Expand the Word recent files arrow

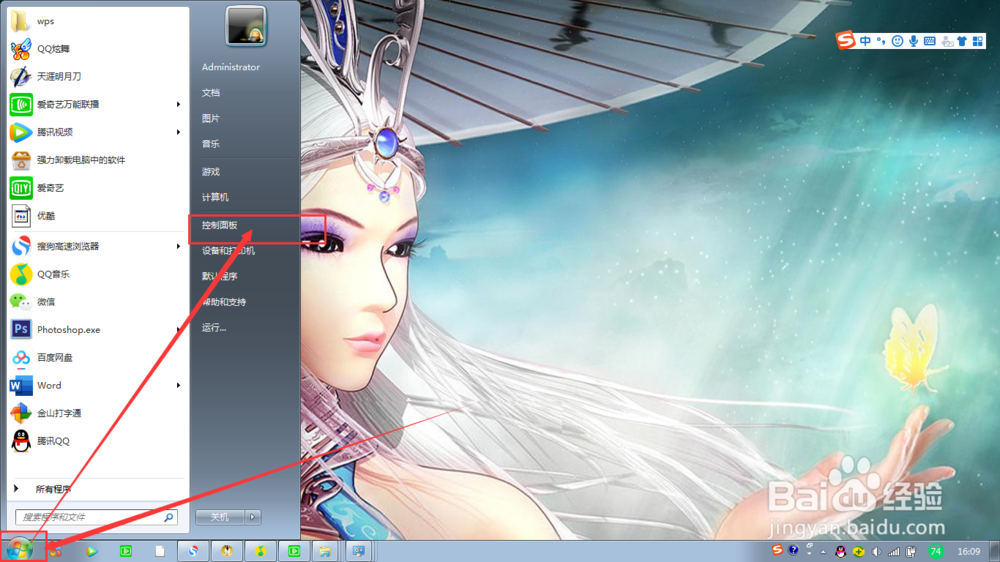(179, 385)
